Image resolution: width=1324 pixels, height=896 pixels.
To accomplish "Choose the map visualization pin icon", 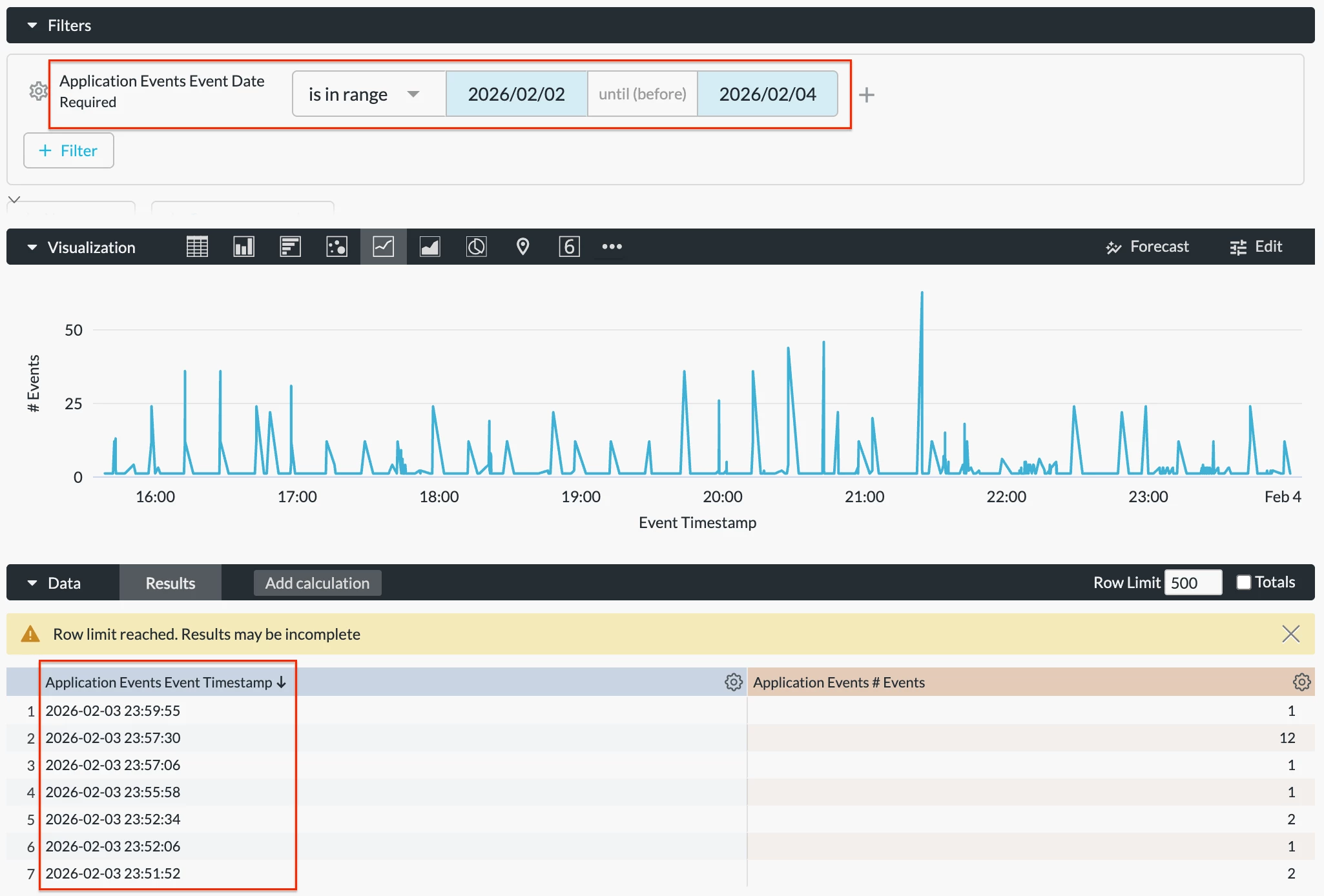I will point(522,247).
